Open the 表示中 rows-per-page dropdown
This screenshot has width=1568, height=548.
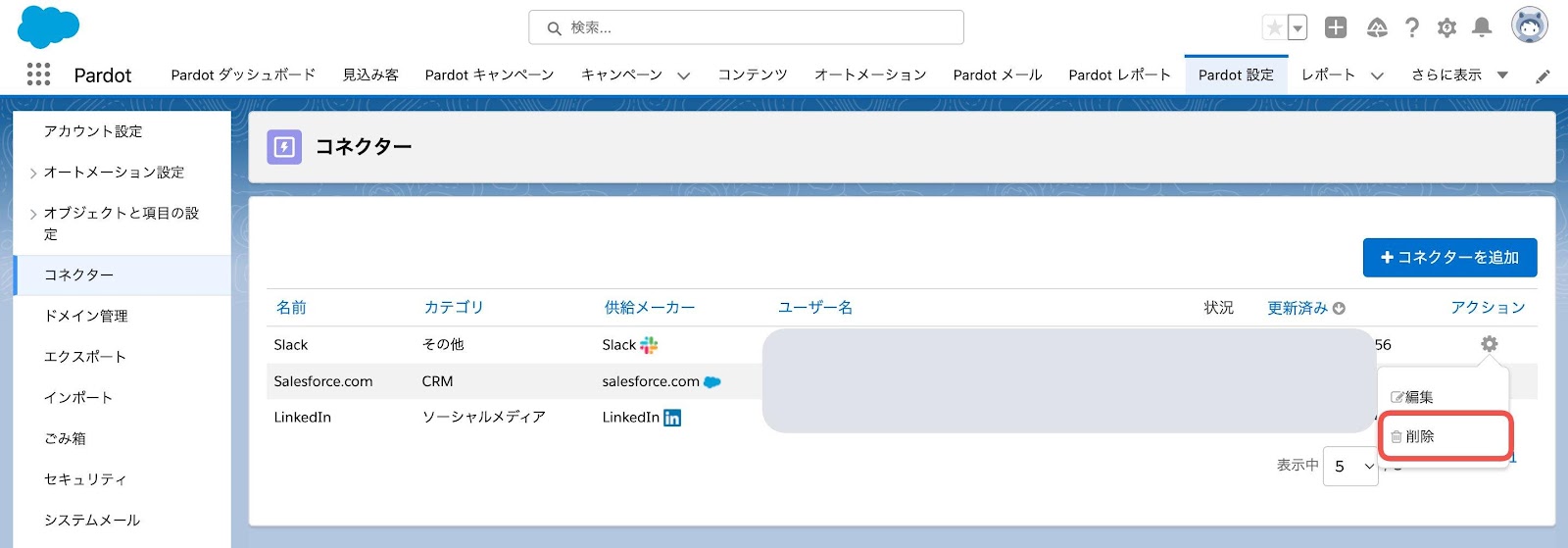pos(1351,467)
